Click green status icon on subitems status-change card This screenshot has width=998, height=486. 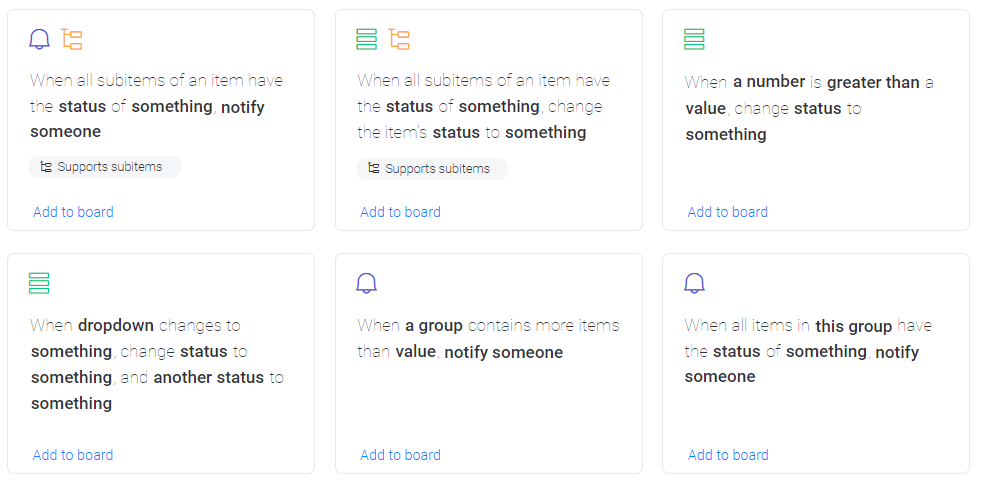pyautogui.click(x=367, y=39)
